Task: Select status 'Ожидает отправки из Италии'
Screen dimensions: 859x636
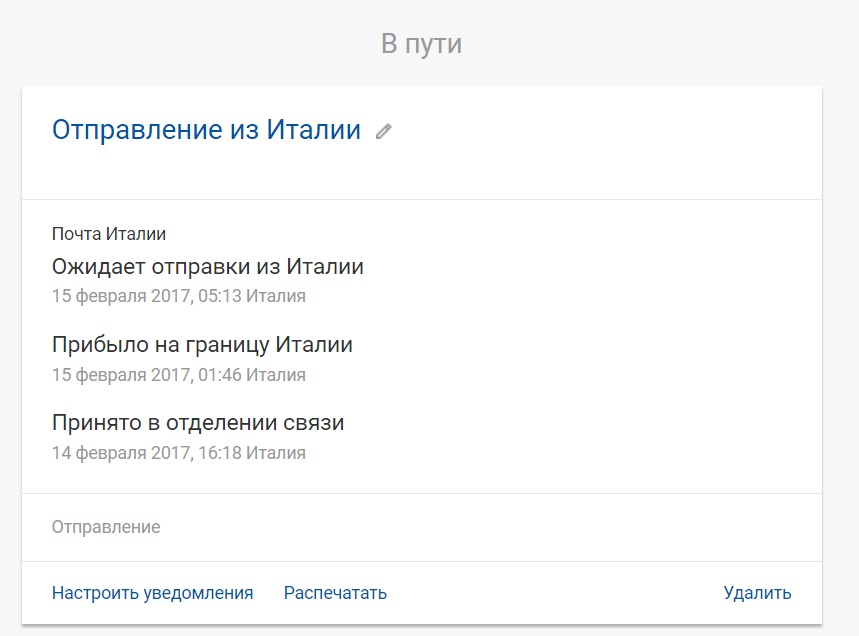Action: [207, 267]
